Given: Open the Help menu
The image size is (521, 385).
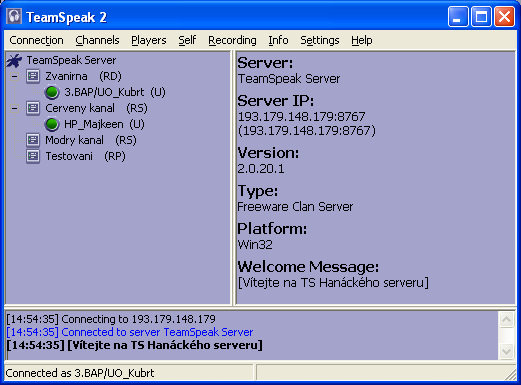Looking at the screenshot, I should point(362,40).
